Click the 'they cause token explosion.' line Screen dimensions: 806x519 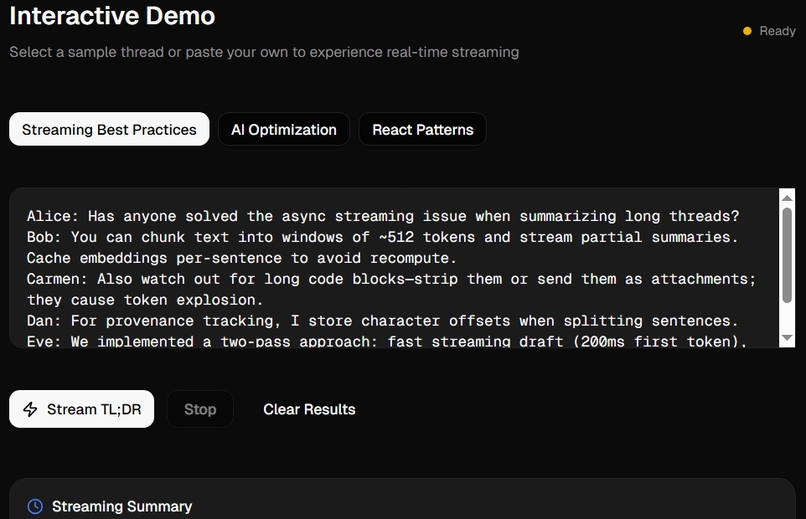(144, 300)
